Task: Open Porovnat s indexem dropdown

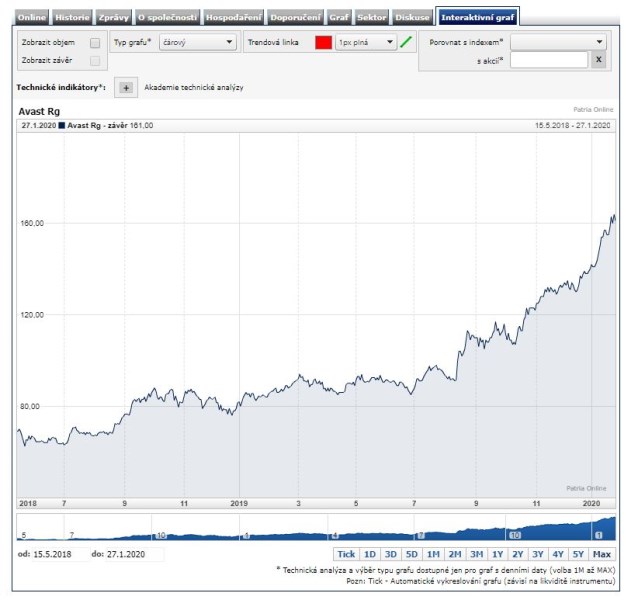Action: coord(558,42)
